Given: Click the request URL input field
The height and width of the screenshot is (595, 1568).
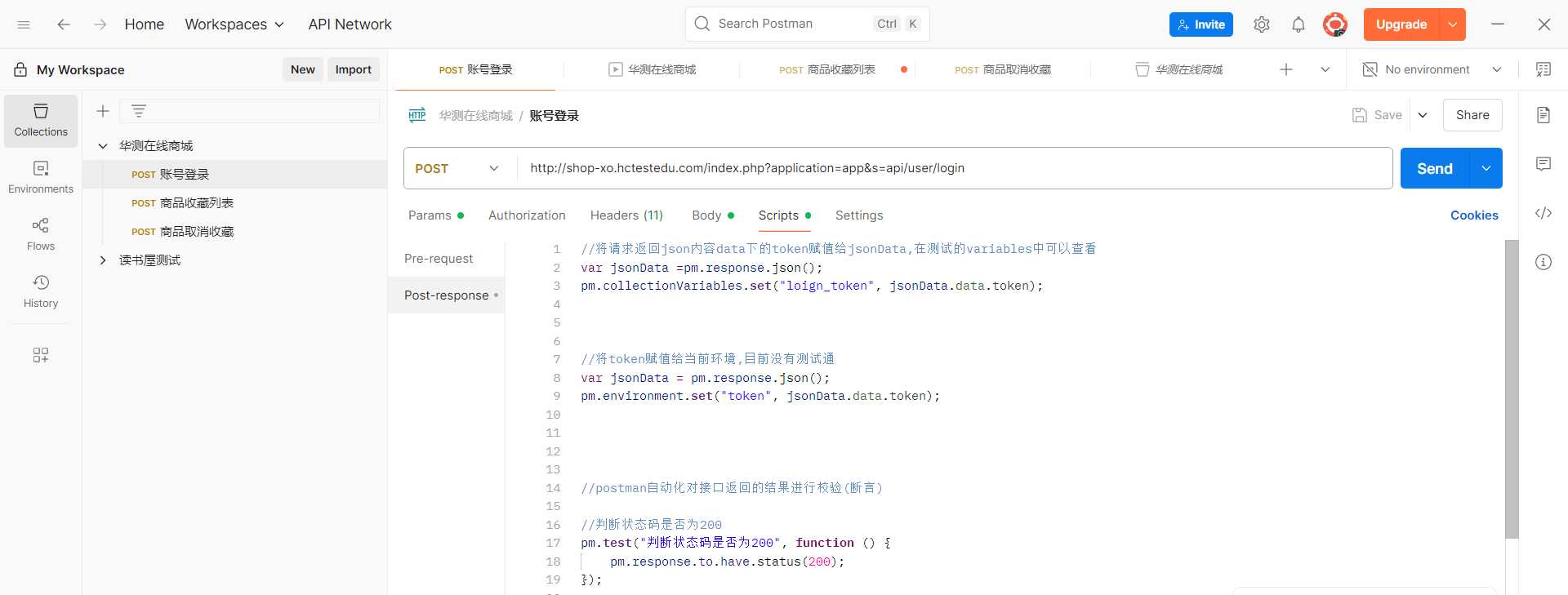Looking at the screenshot, I should (x=955, y=168).
